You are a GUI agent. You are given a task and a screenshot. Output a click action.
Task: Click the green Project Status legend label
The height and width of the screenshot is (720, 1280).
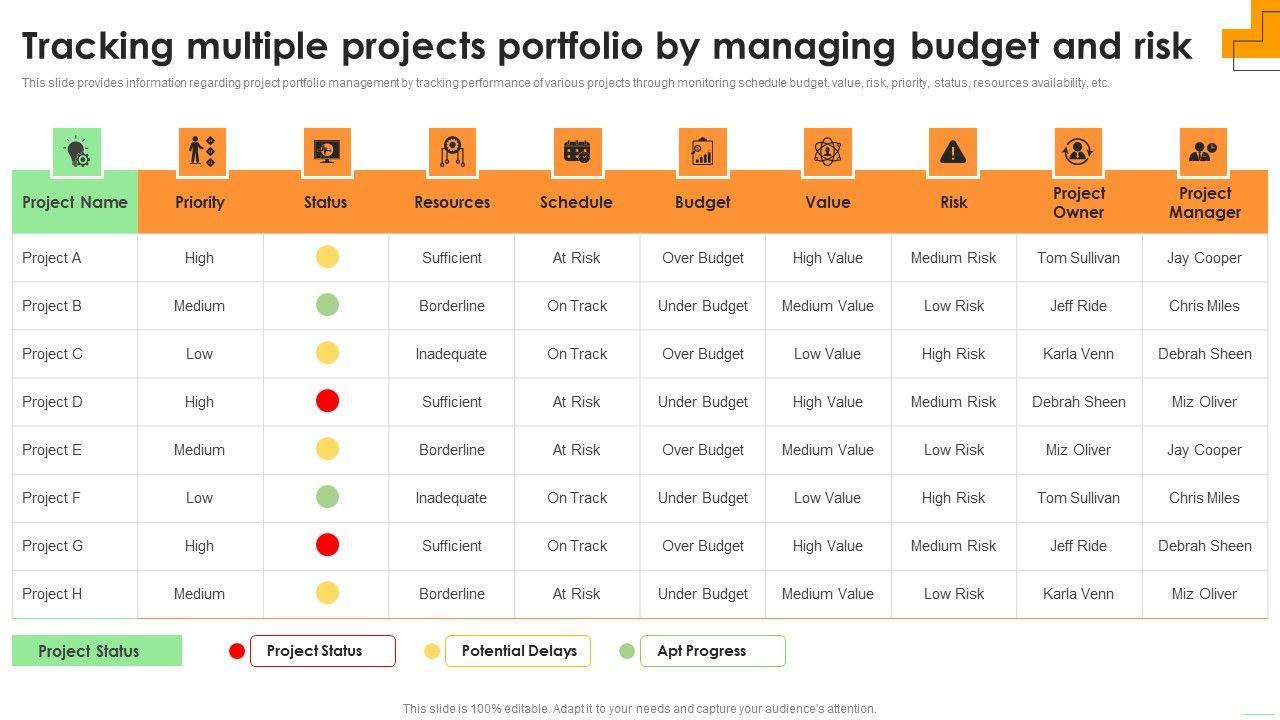pyautogui.click(x=97, y=651)
